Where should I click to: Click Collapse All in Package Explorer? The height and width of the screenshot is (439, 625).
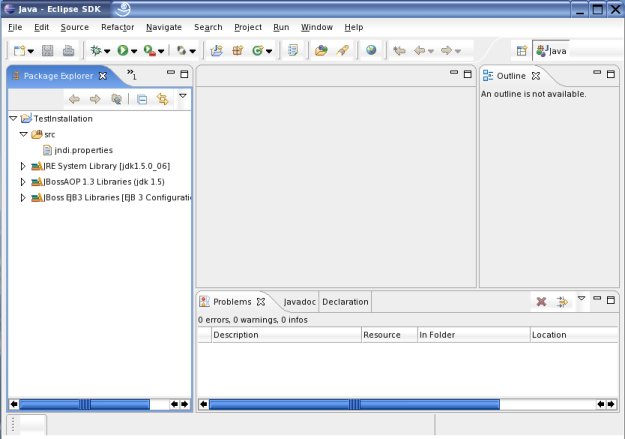click(142, 99)
